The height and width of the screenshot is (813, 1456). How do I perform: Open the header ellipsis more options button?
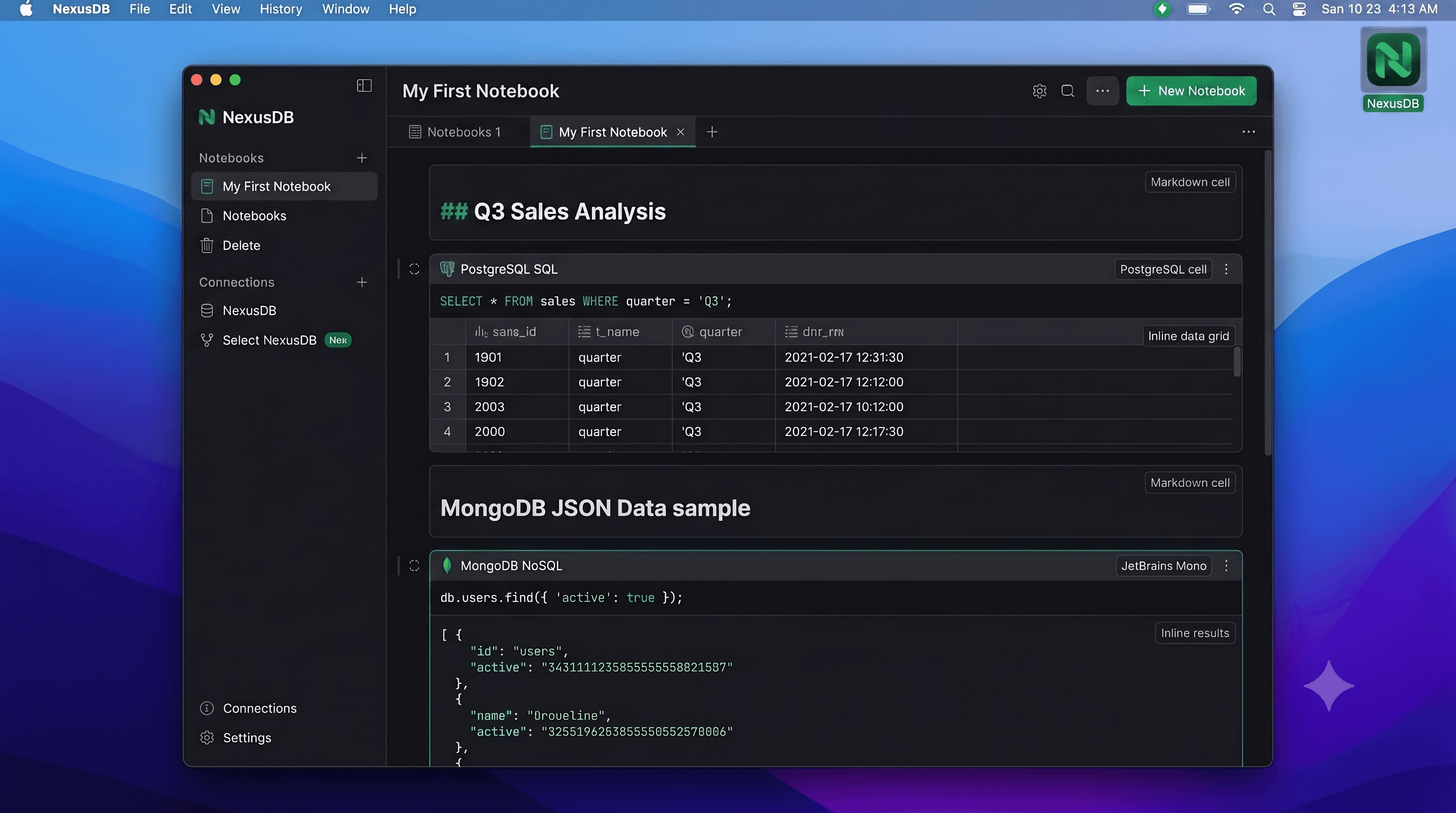tap(1102, 91)
